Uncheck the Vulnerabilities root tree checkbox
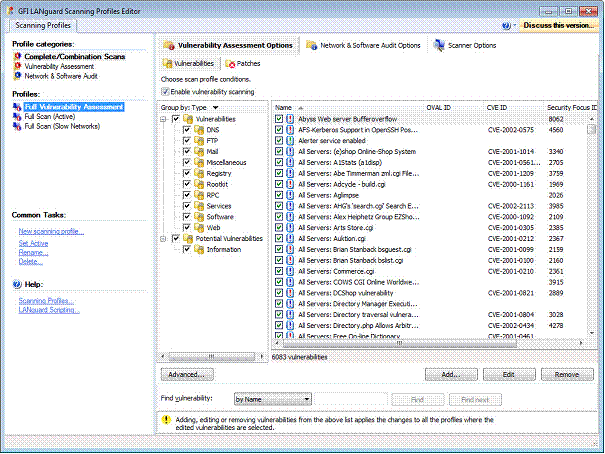 point(176,119)
